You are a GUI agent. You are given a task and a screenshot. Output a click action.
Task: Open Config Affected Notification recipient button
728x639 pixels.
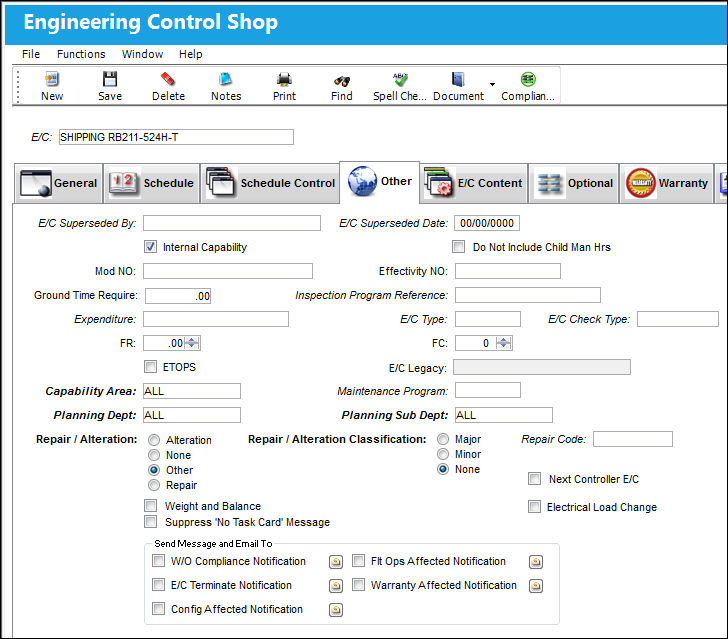click(x=336, y=610)
